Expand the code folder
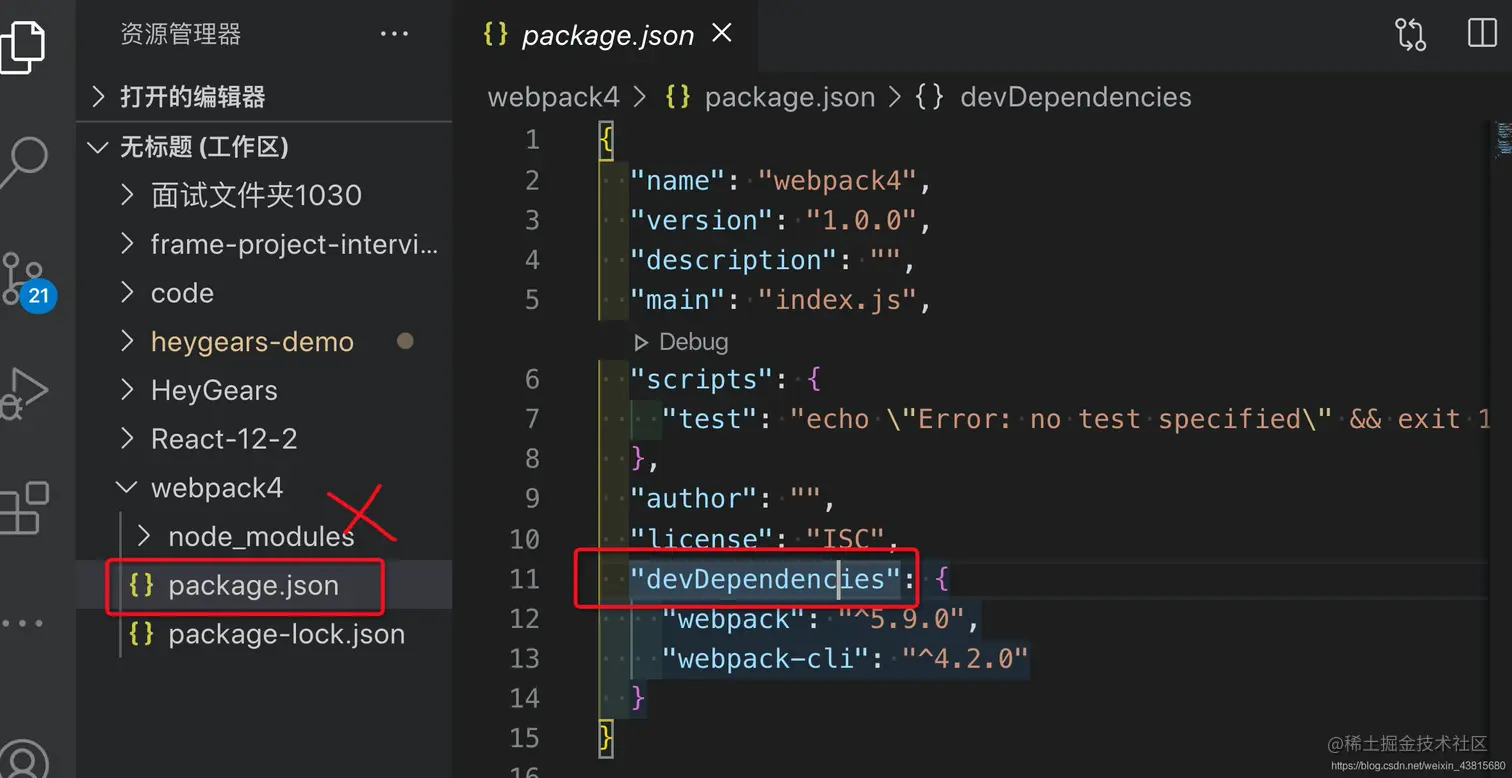The image size is (1512, 778). tap(264, 293)
